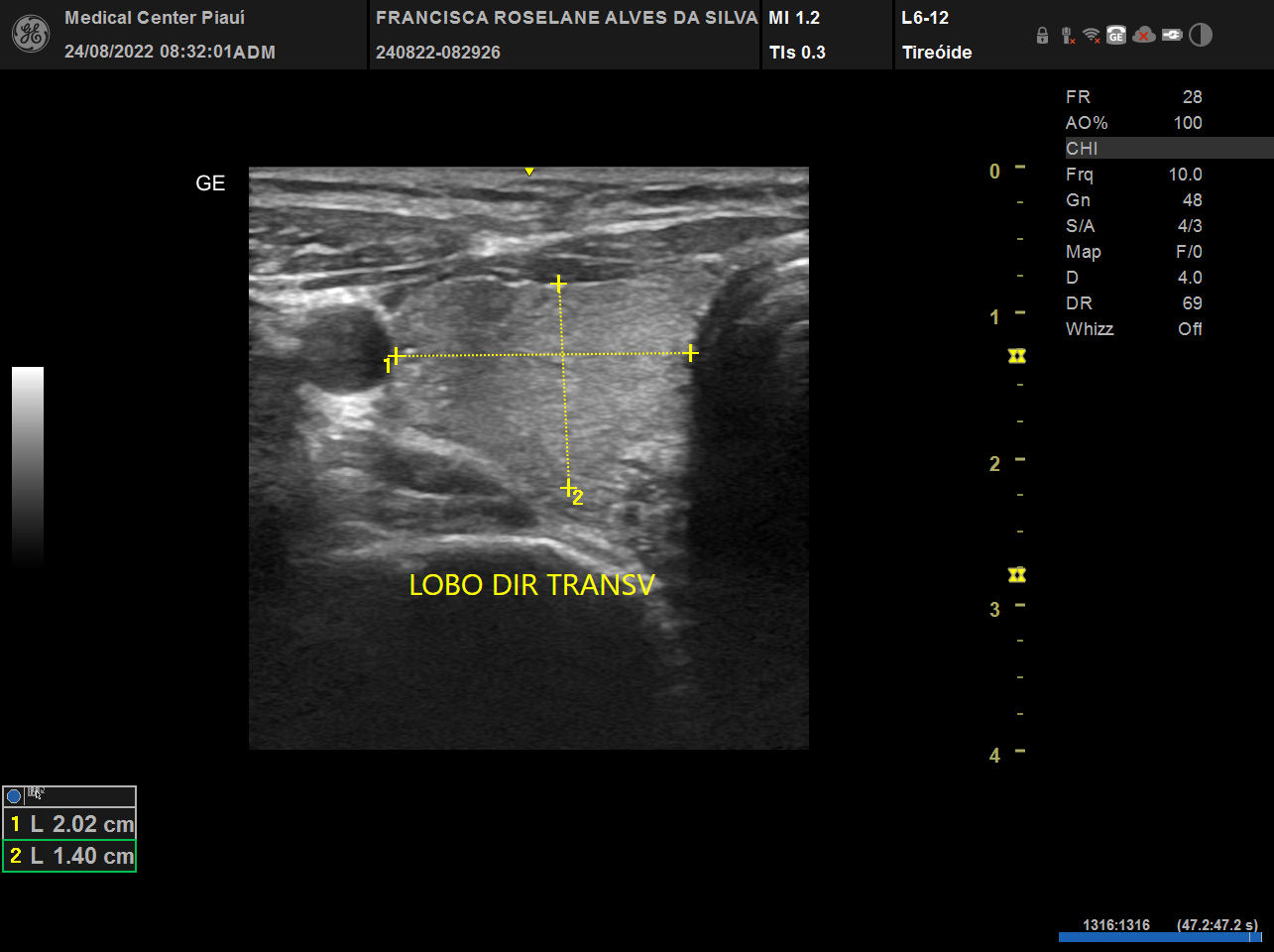Click the blue circle in measurement box
Screen dimensions: 1274x952
pos(14,795)
